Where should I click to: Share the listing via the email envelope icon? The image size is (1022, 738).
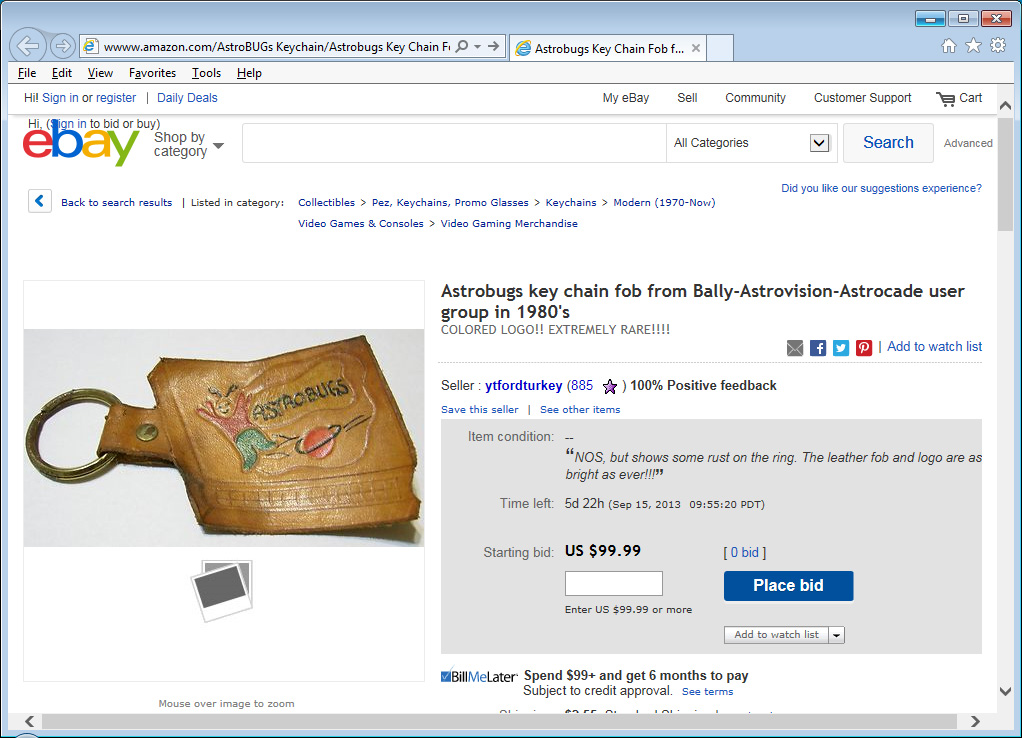(795, 348)
